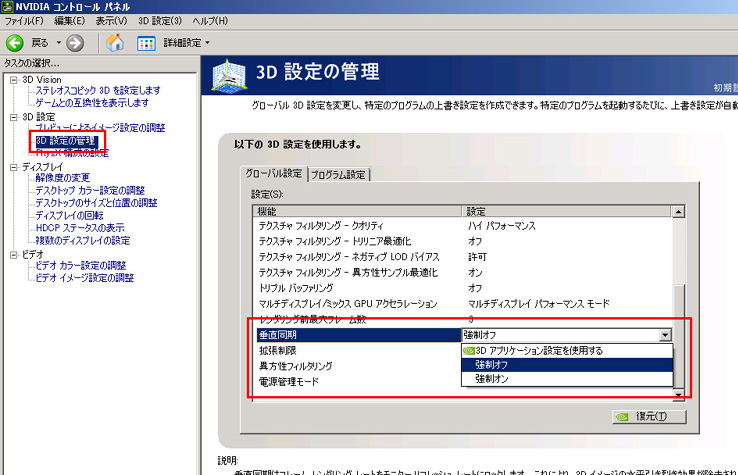Switch to the プログラム設定 tab

[x=338, y=175]
